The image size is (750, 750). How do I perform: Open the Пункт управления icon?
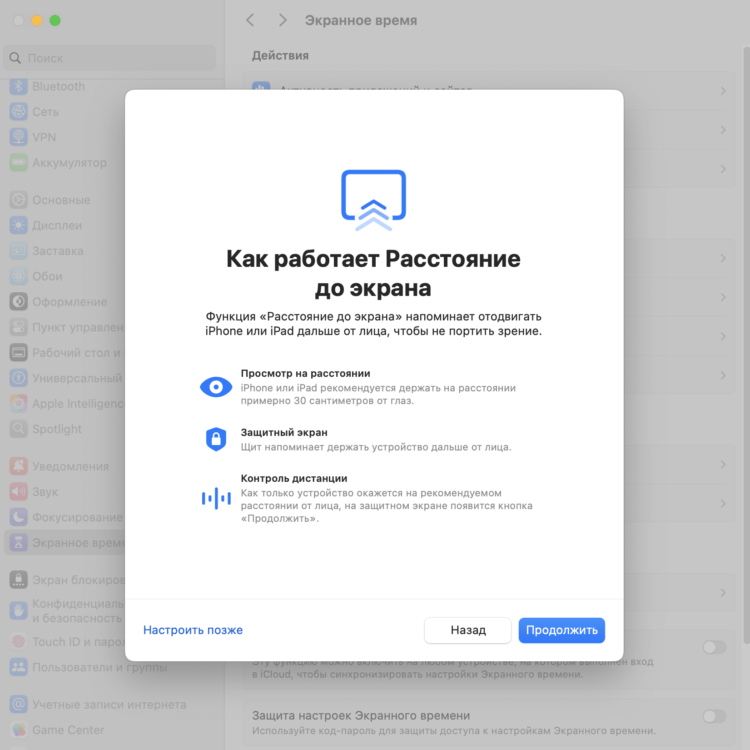click(x=19, y=327)
